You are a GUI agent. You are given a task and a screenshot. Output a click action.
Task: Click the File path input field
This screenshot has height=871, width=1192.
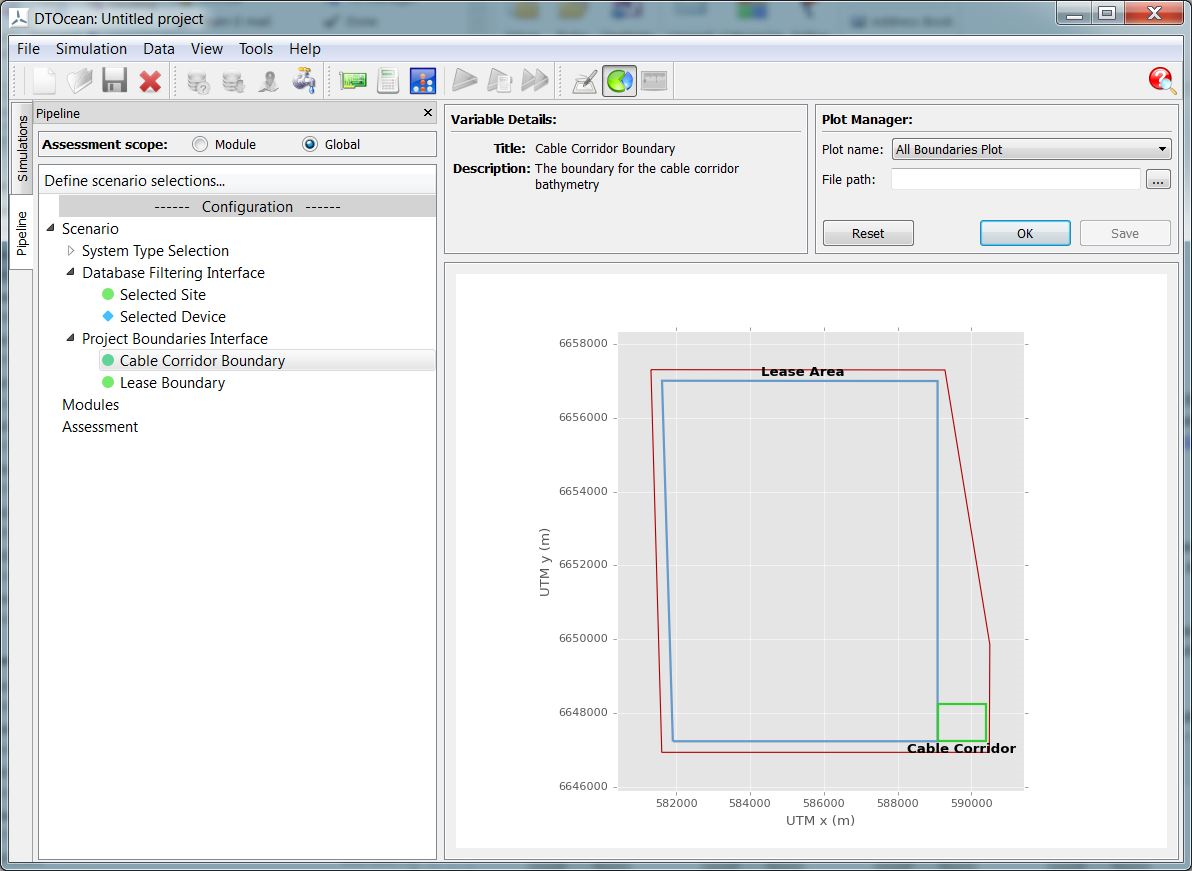[1015, 179]
